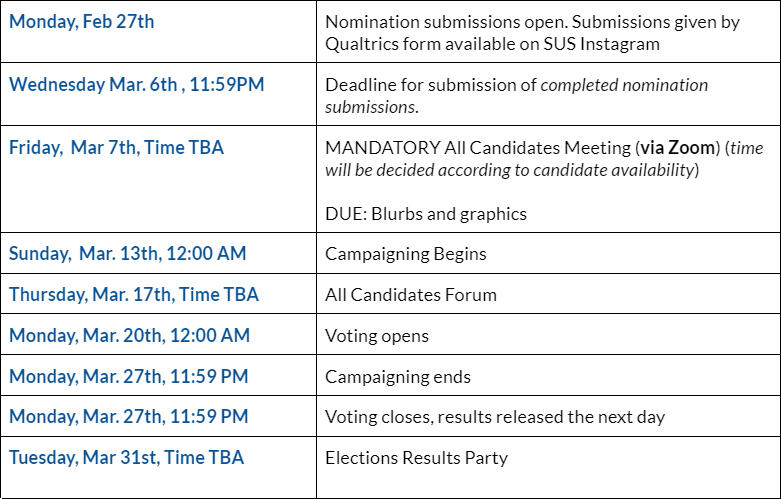Select the completed nomination submissions deadline text
Screen dimensions: 781x499
click(516, 95)
